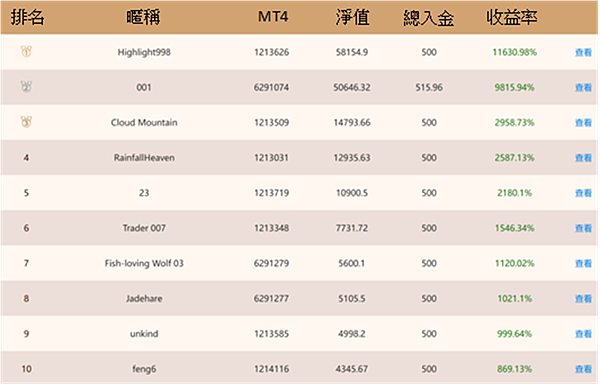600x387 pixels.
Task: Click return rate 2180.1%
Action: [515, 193]
